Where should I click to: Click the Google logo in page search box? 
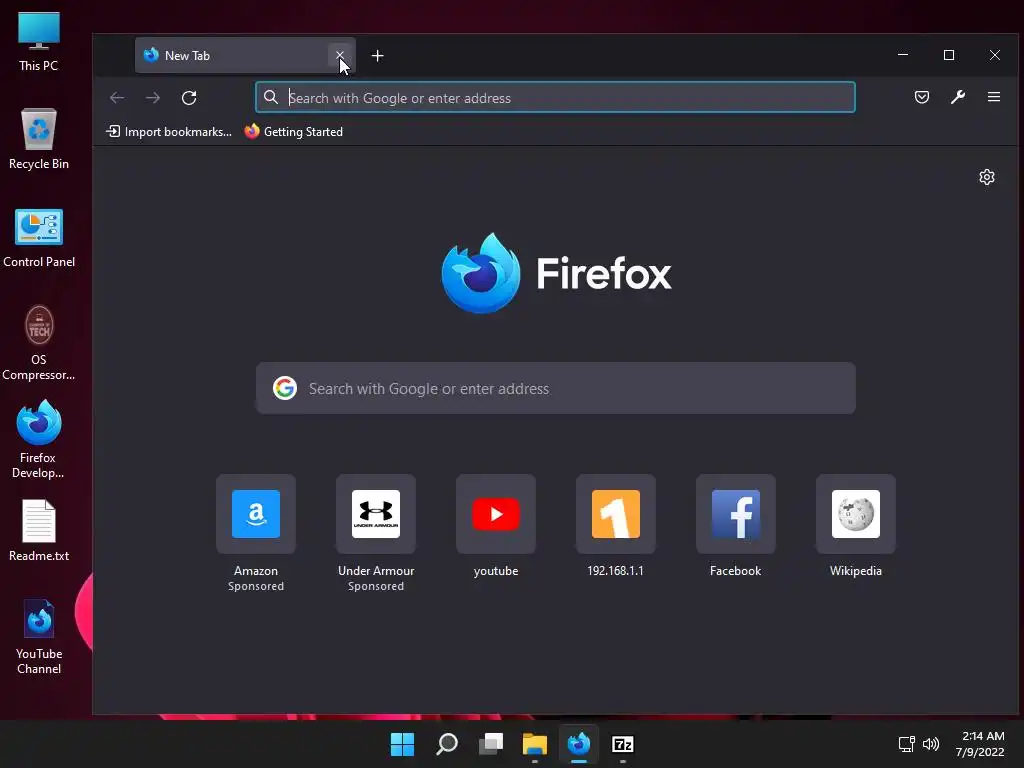[x=285, y=388]
